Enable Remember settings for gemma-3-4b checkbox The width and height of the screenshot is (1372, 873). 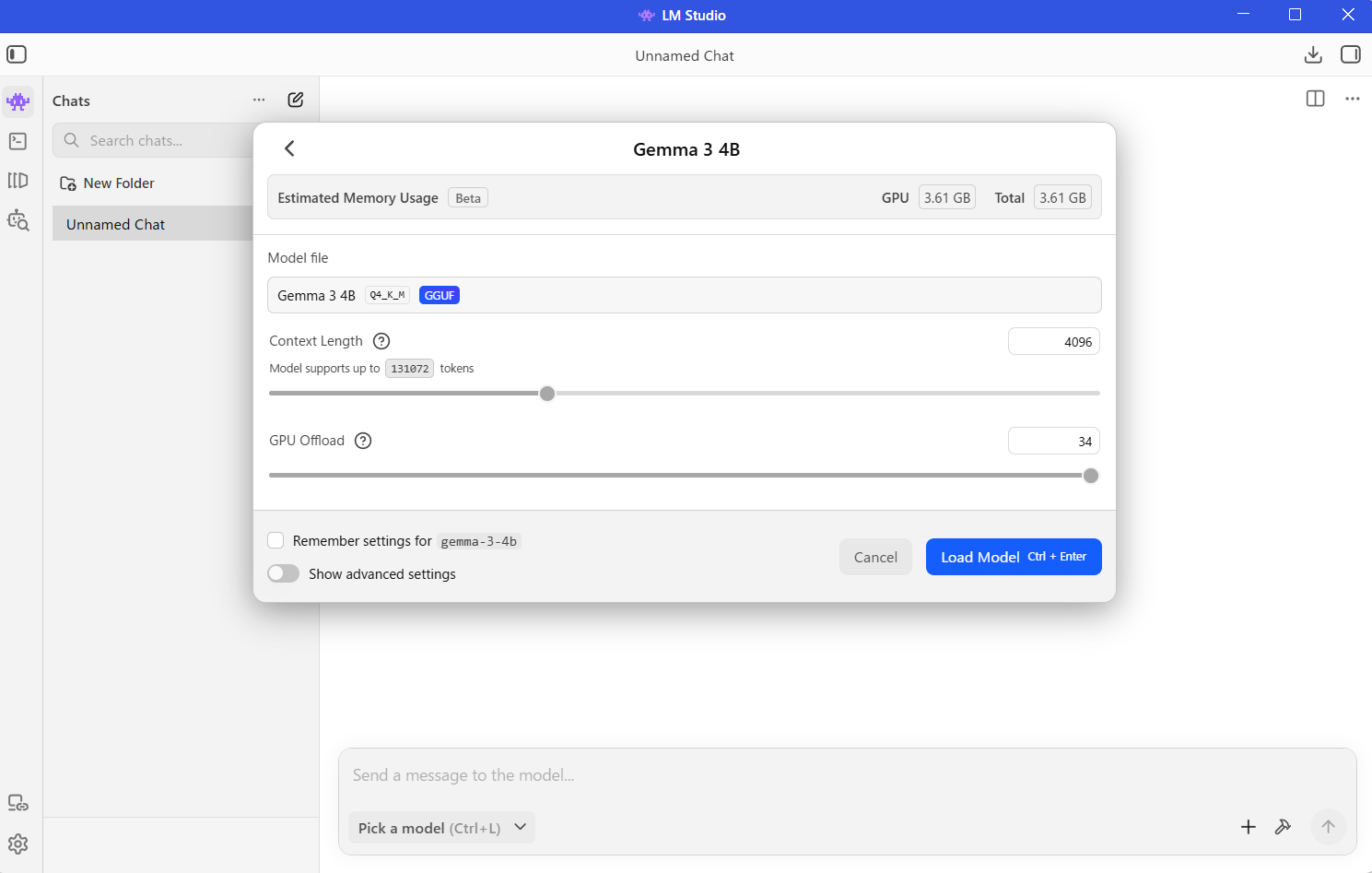276,540
